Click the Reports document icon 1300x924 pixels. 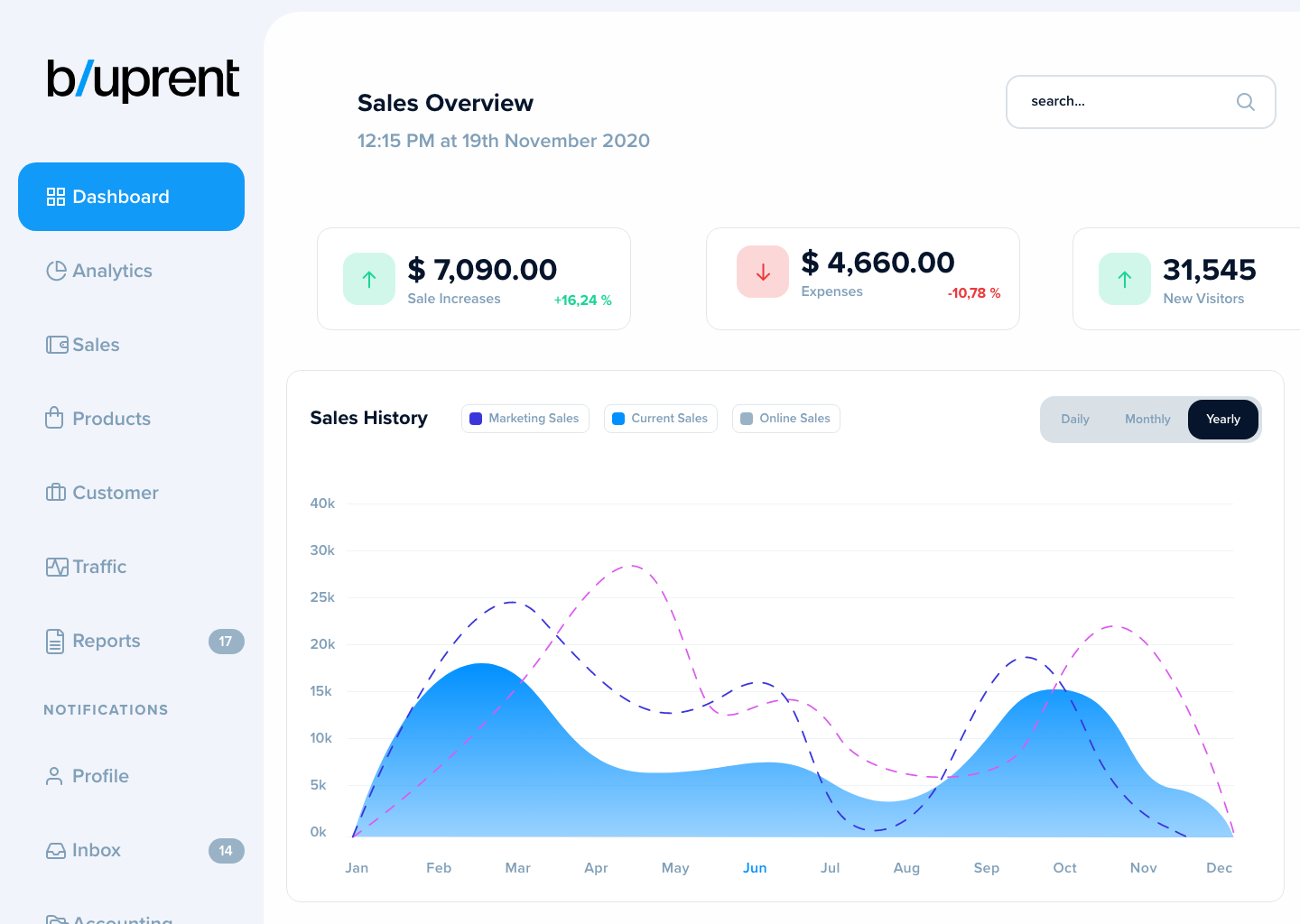click(x=55, y=641)
